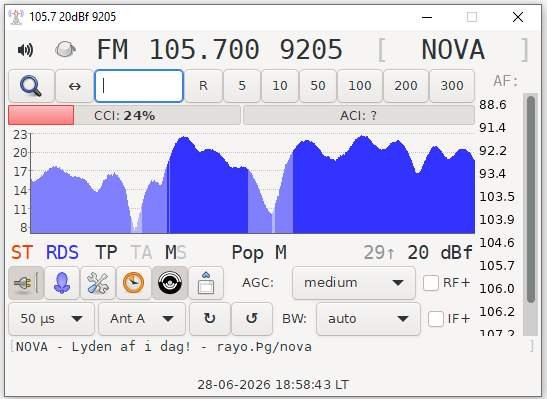Enable the RF+ checkbox
Image resolution: width=547 pixels, height=399 pixels.
pyautogui.click(x=430, y=283)
